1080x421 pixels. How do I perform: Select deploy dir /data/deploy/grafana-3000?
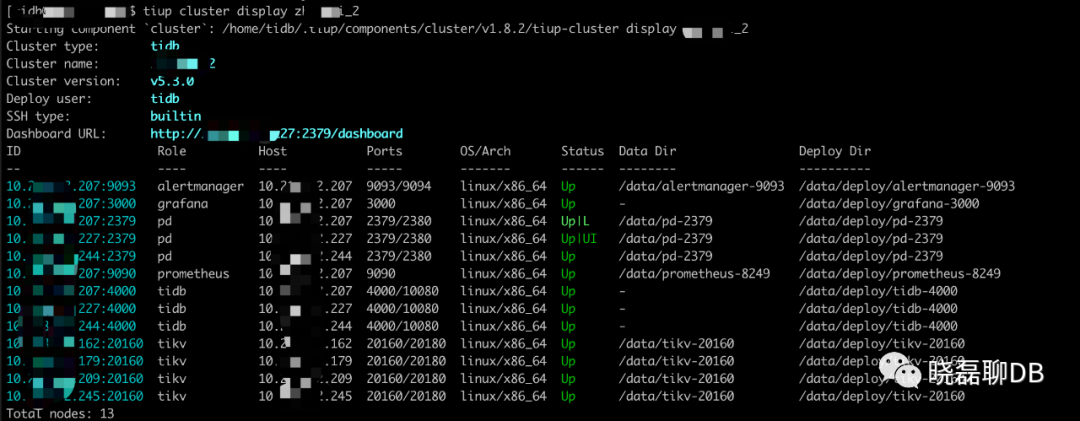pyautogui.click(x=889, y=204)
